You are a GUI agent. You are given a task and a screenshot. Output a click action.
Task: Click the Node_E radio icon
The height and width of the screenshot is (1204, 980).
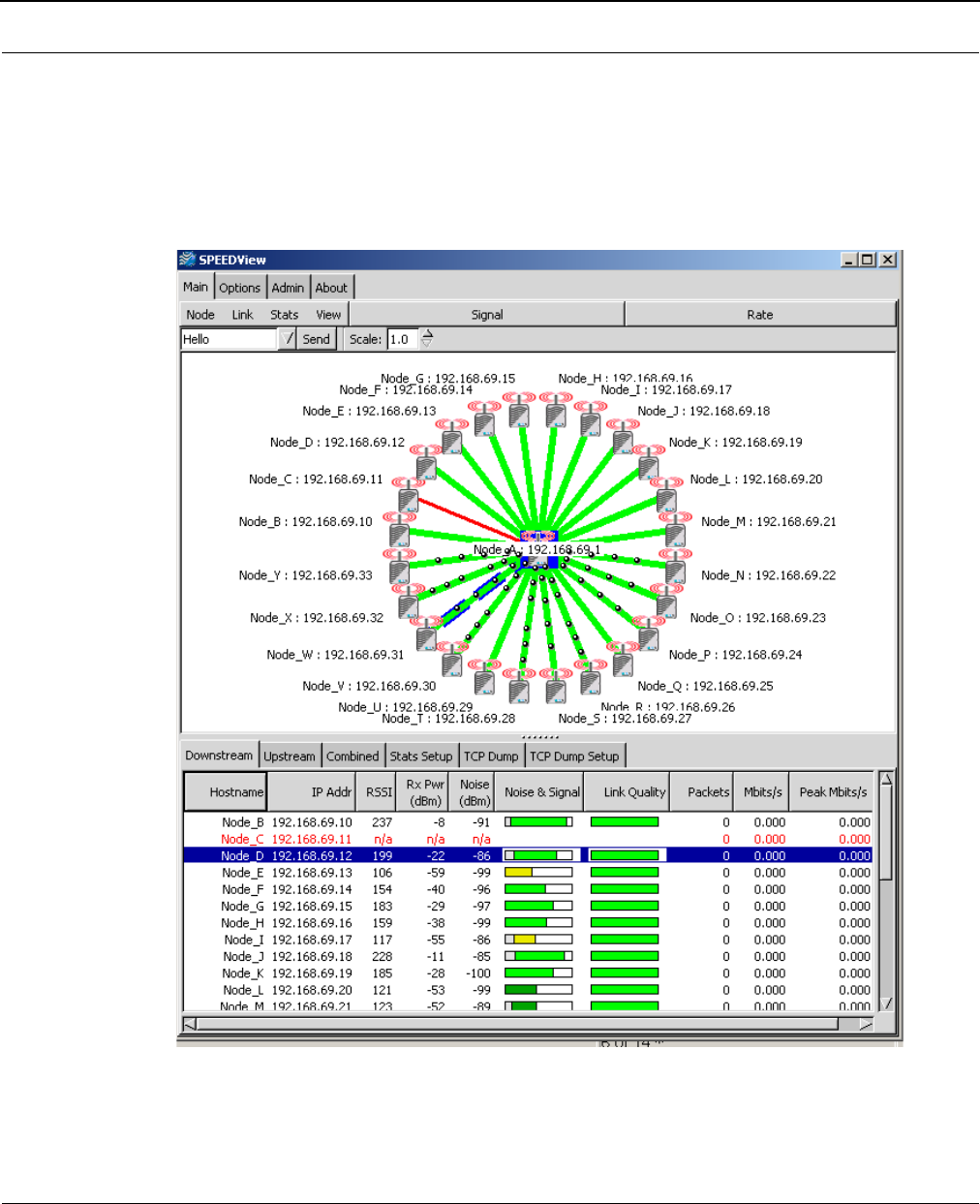[452, 439]
